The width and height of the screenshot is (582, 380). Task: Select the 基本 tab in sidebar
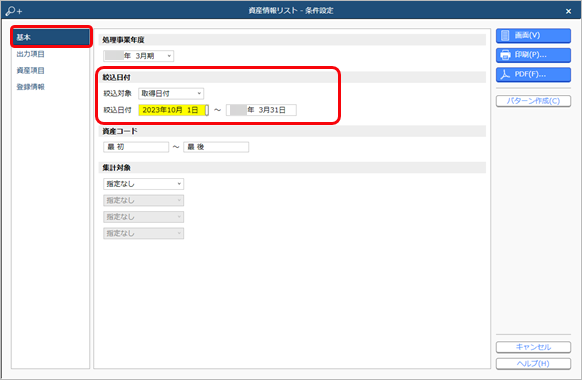click(x=51, y=37)
